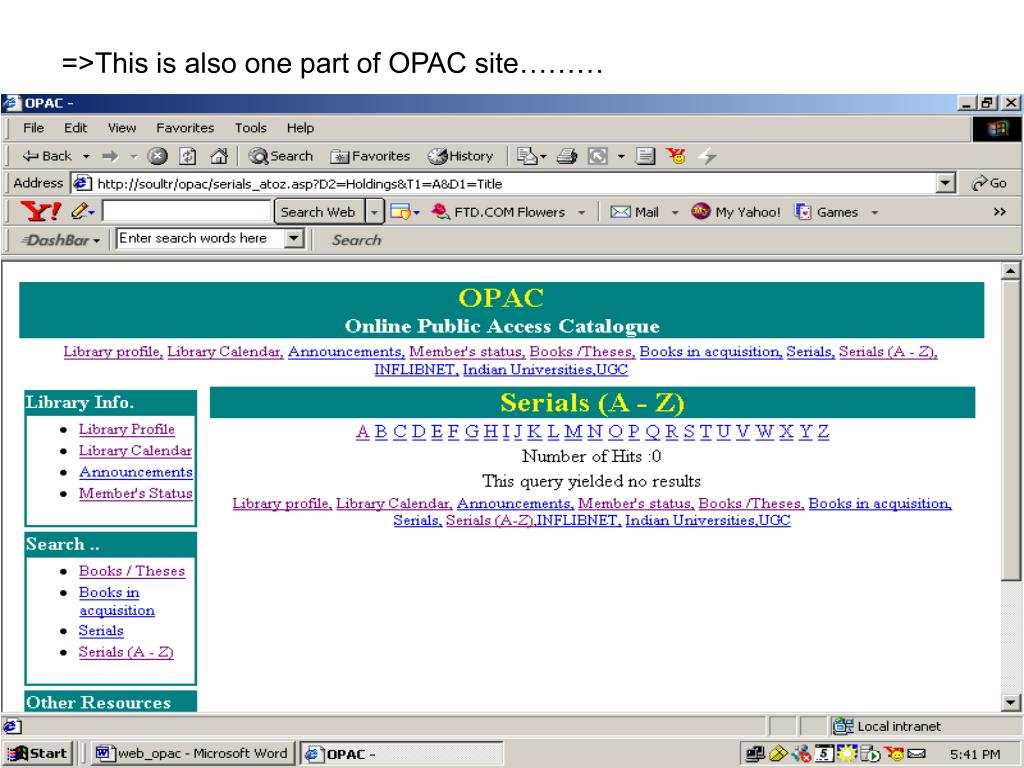Switch to web_opac Microsoft Word taskbar item
Viewport: 1024px width, 768px height.
(x=192, y=753)
